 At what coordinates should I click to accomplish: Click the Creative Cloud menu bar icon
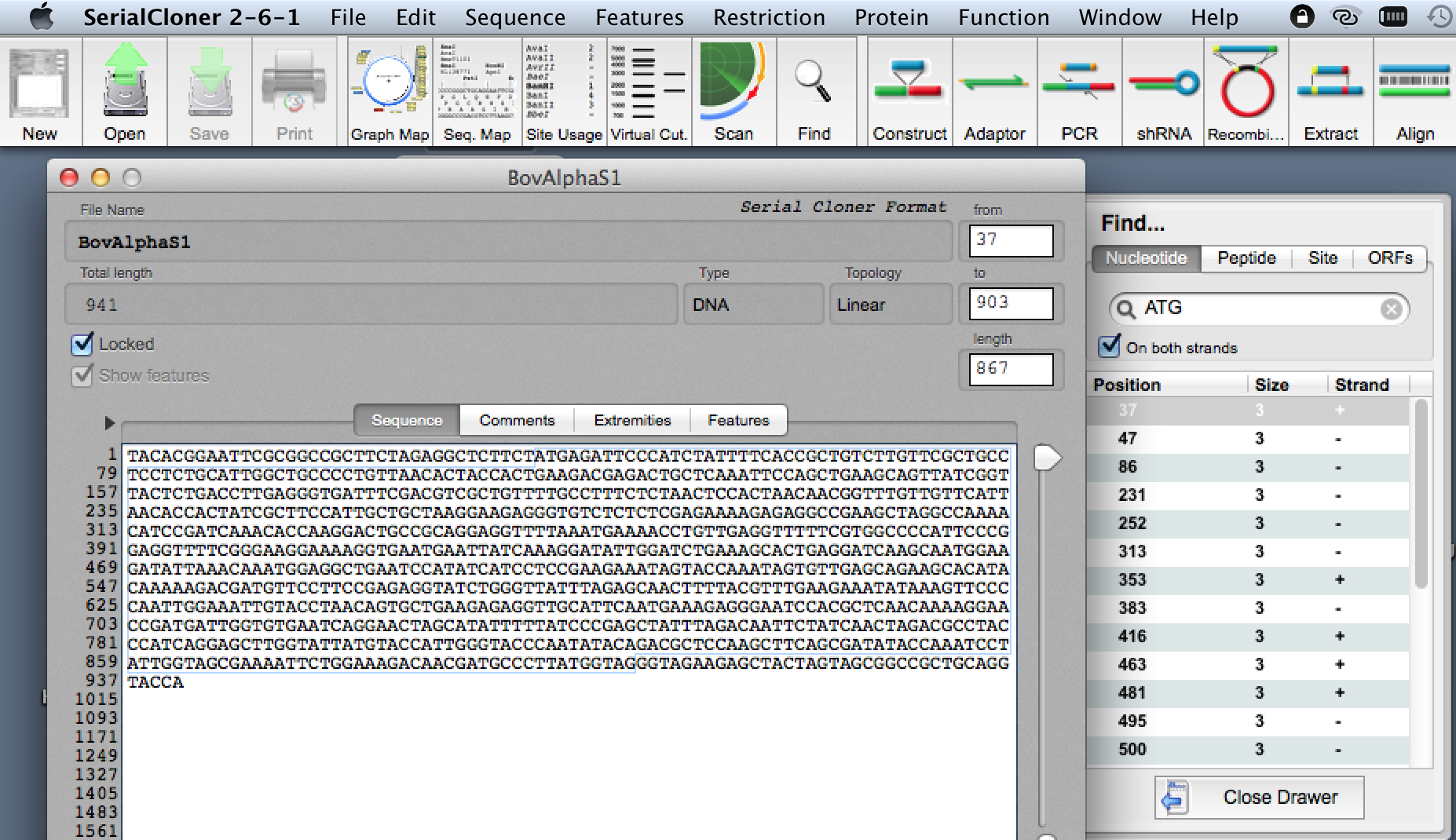1345,16
